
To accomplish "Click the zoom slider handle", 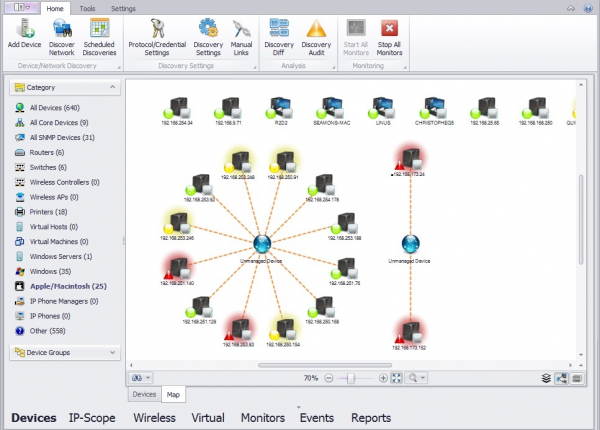I will 350,379.
